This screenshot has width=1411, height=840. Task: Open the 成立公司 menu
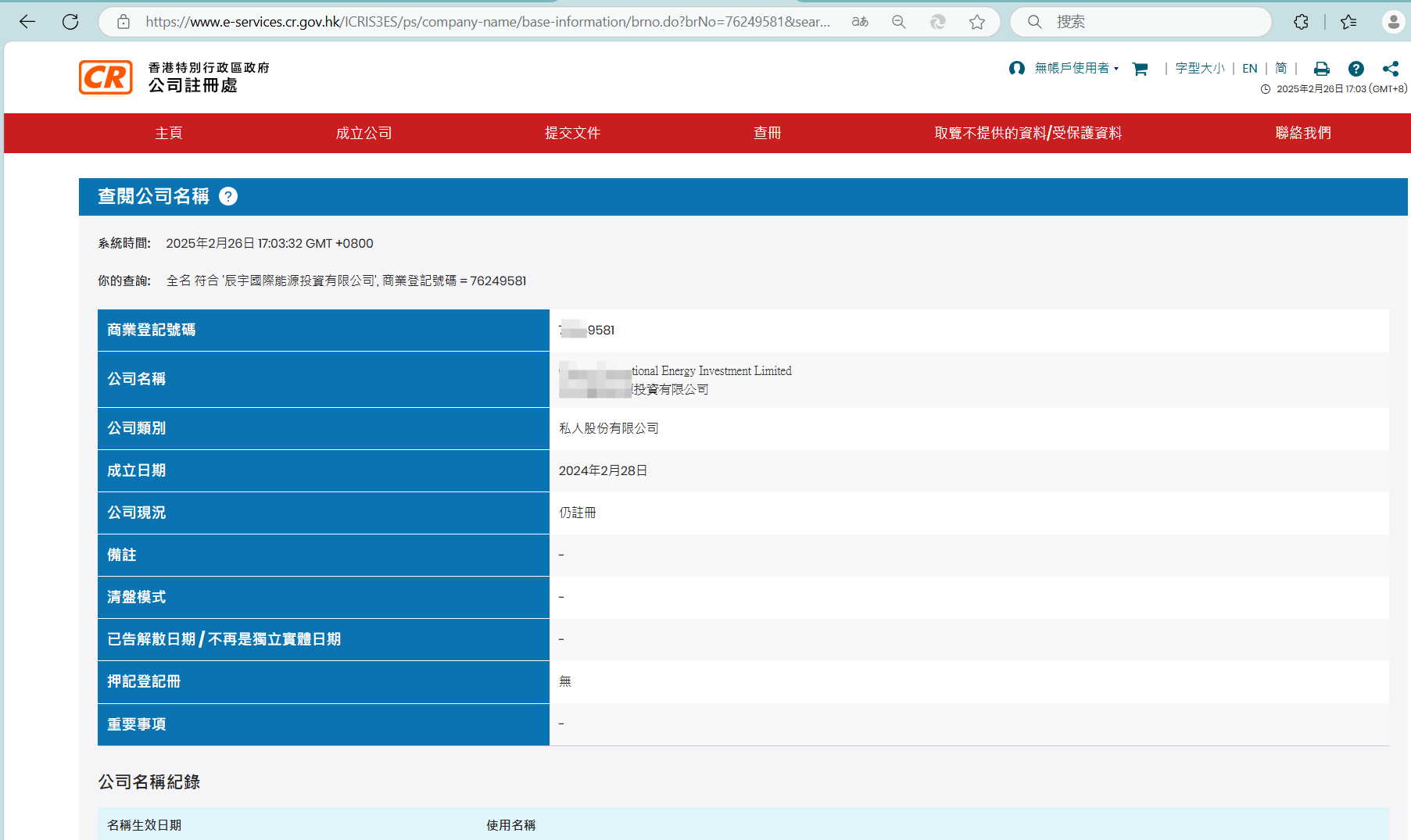[x=363, y=133]
